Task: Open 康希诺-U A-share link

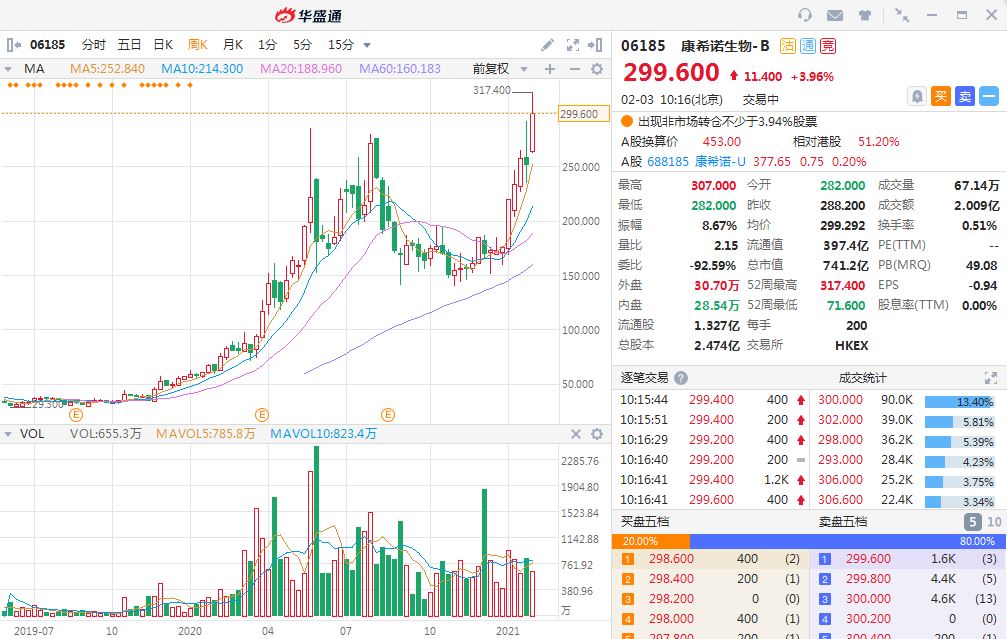Action: 720,162
